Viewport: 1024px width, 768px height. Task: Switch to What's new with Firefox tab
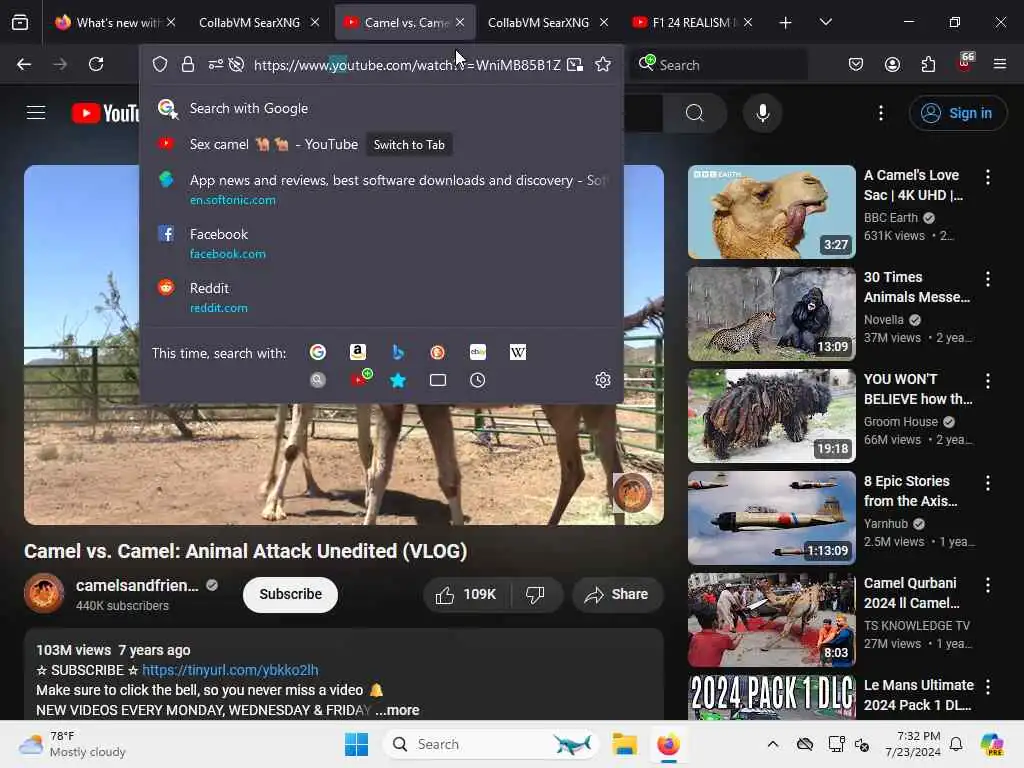point(114,22)
